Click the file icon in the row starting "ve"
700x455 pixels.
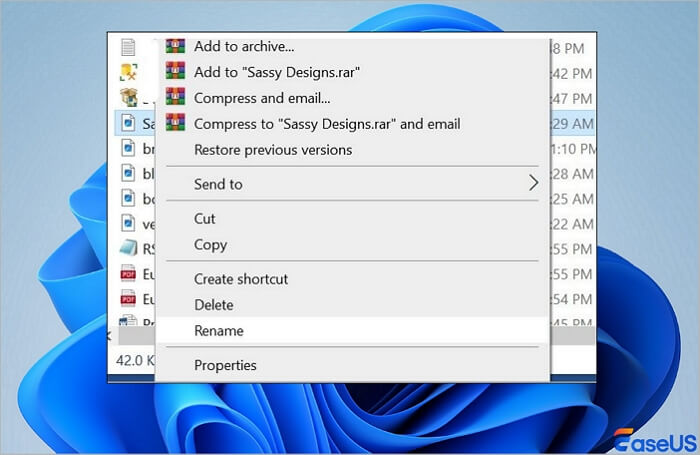(x=128, y=223)
